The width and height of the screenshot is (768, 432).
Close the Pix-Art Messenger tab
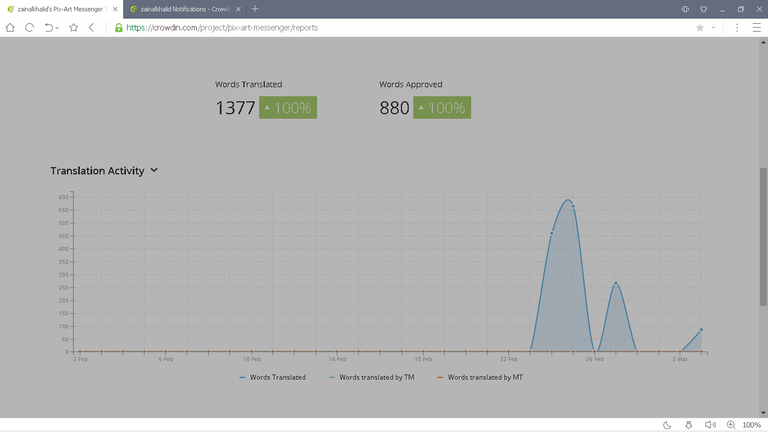tap(115, 9)
